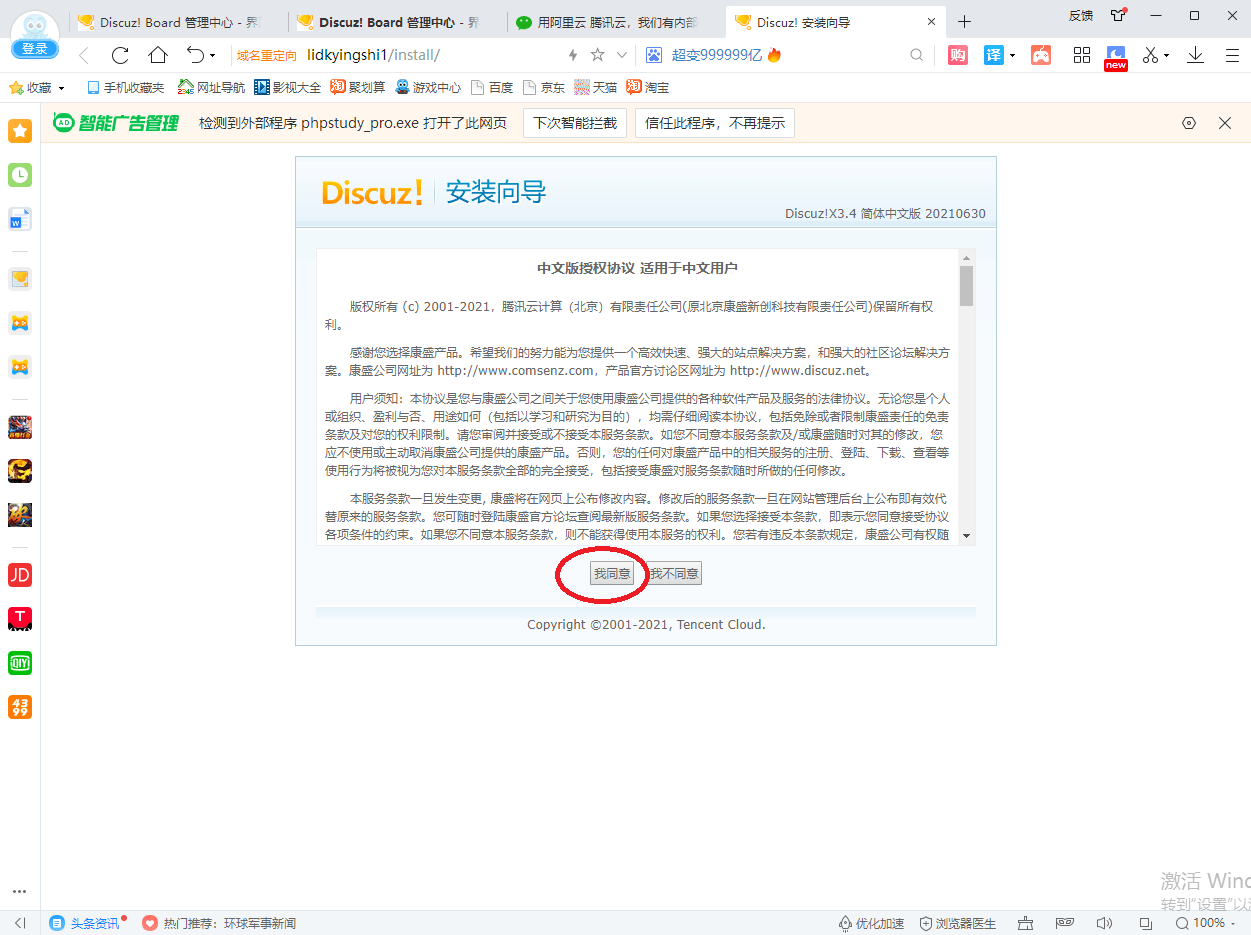1251x935 pixels.
Task: Click 信任此程序，不再提示 button
Action: 715,123
